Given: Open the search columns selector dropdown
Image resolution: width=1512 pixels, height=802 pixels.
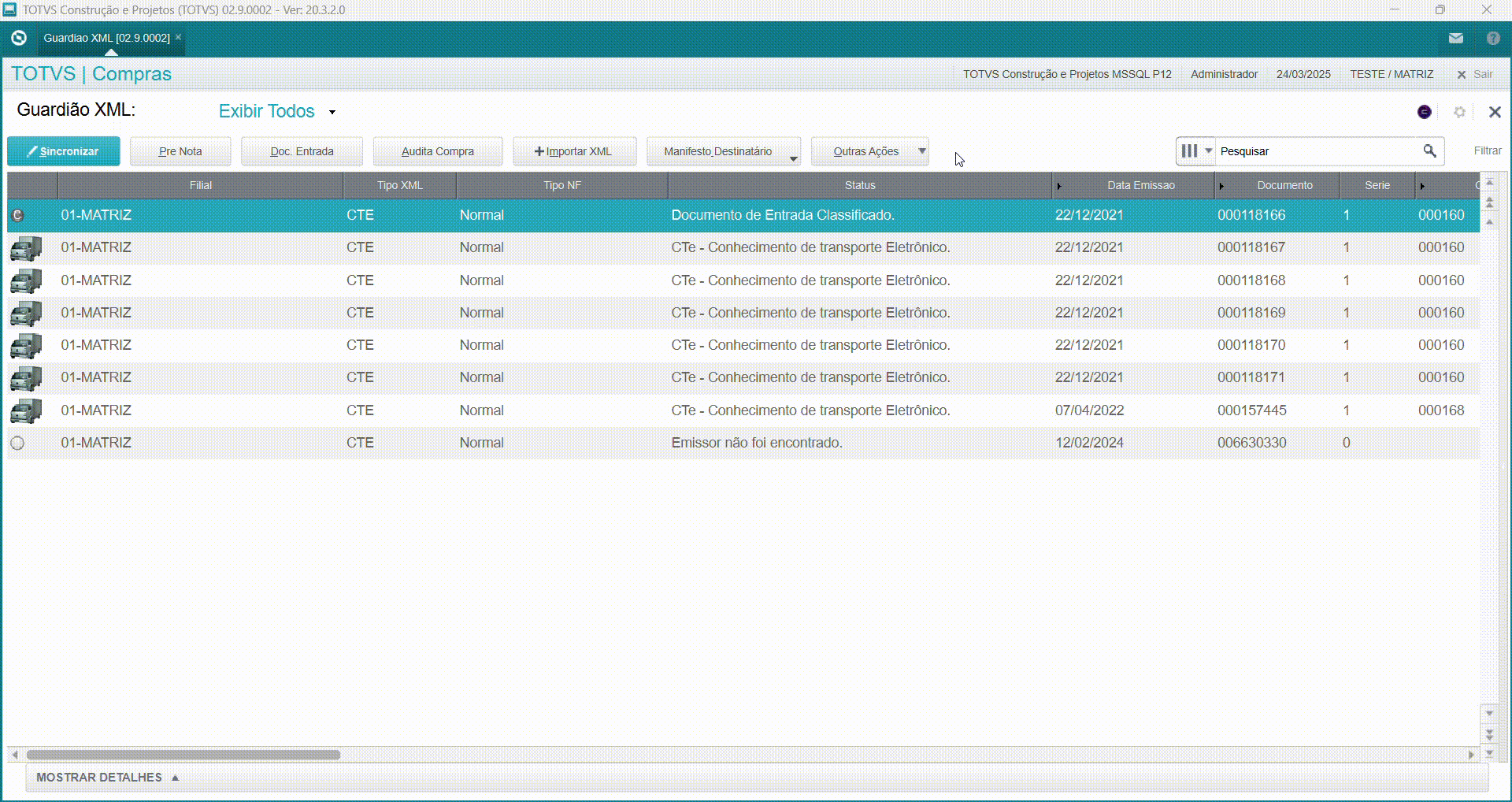Looking at the screenshot, I should click(1196, 150).
